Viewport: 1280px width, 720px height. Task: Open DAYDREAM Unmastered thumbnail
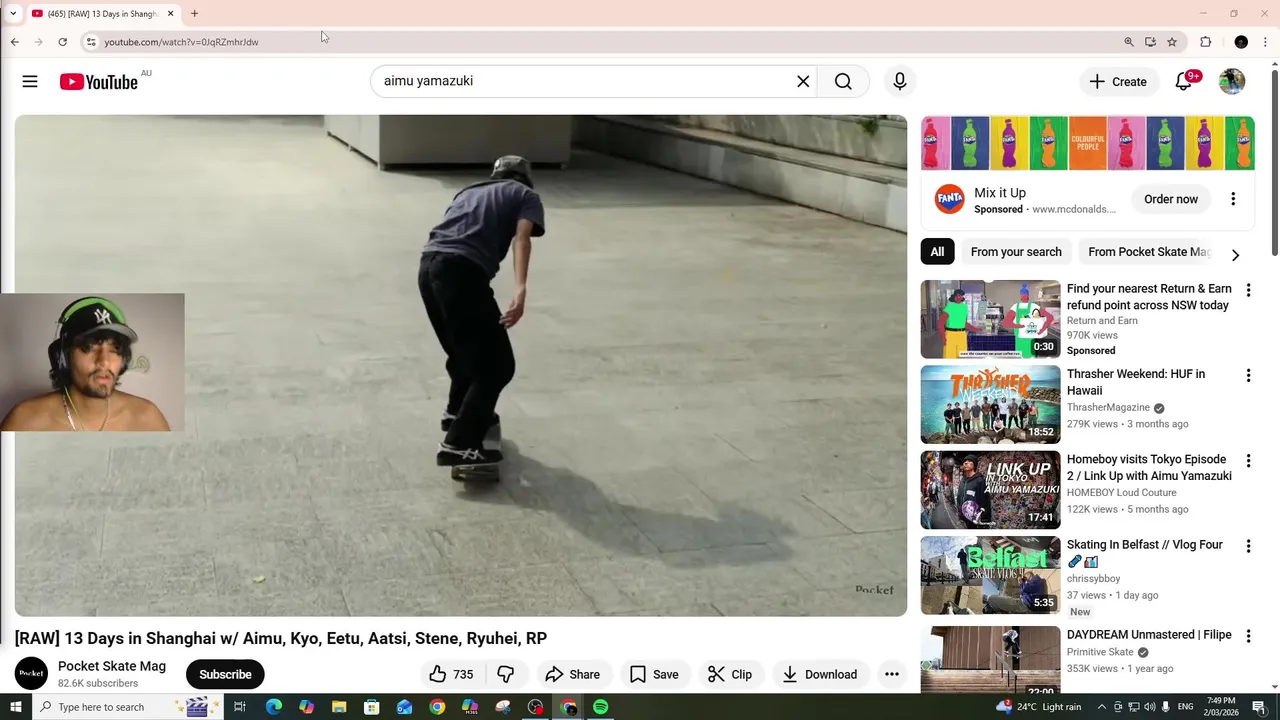(x=990, y=660)
